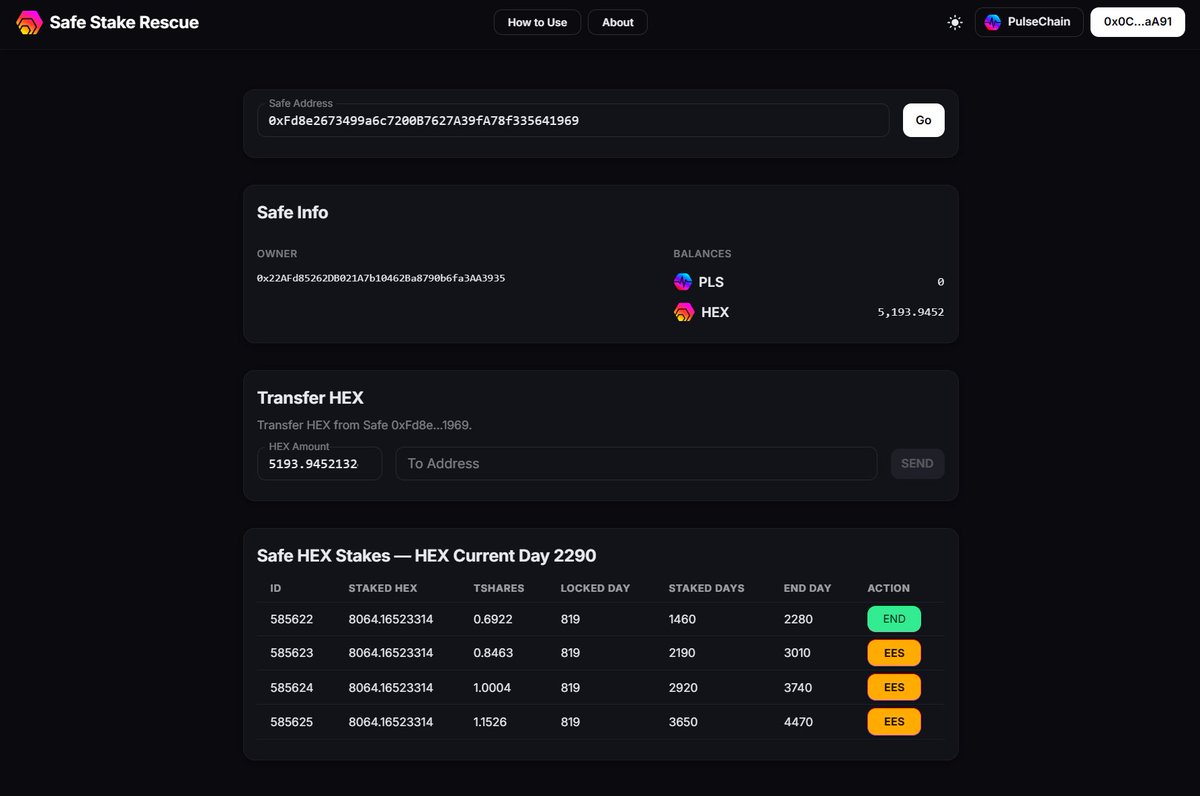
Task: Click the end day value 3740
Action: (798, 687)
